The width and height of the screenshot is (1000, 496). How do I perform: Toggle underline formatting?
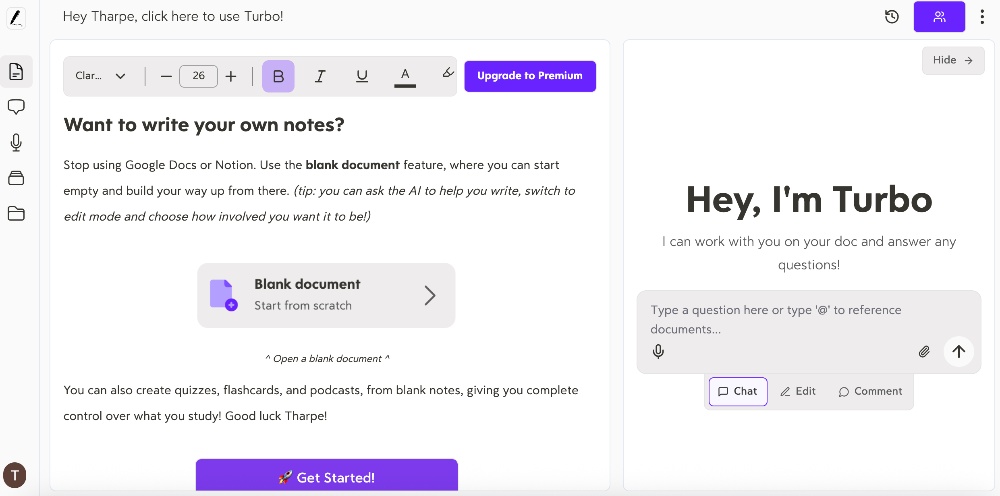tap(362, 76)
